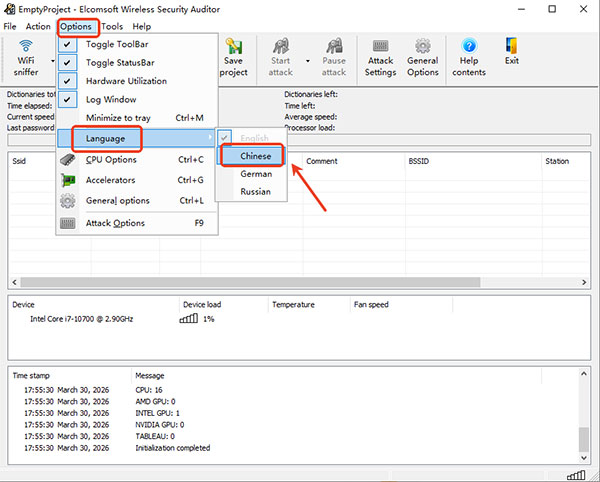The height and width of the screenshot is (482, 600).
Task: Select Intel Core i7-10700 device row
Action: (x=81, y=319)
